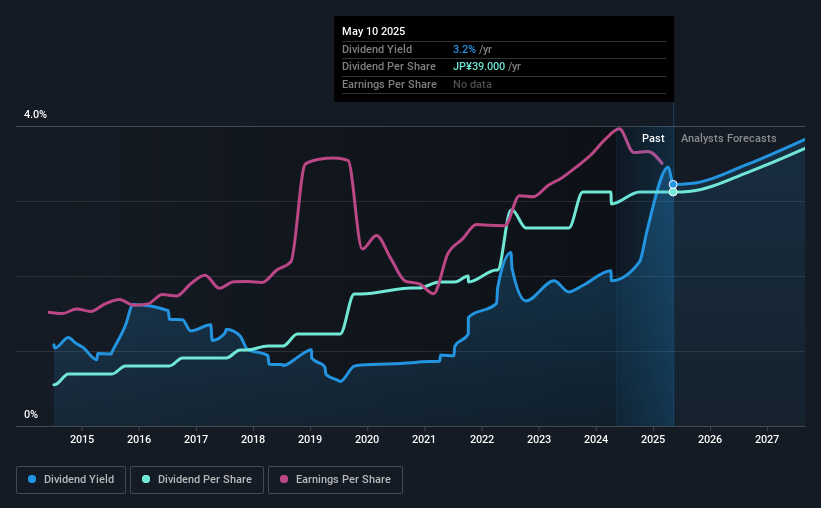Image resolution: width=821 pixels, height=508 pixels.
Task: Click the 'Past' label on chart
Action: [x=653, y=138]
